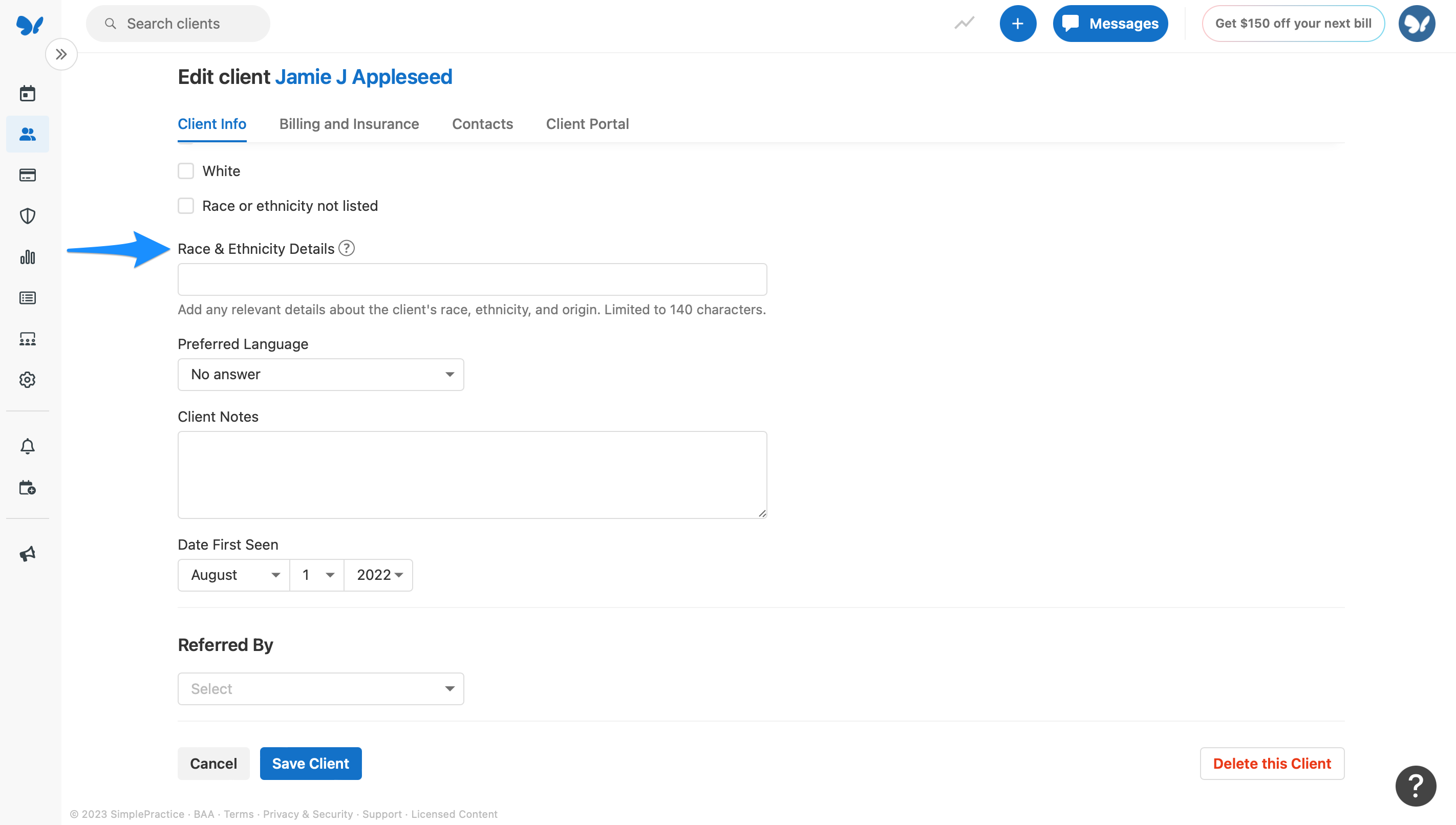Open Settings via the gear icon
Image resolution: width=1456 pixels, height=825 pixels.
pyautogui.click(x=27, y=380)
